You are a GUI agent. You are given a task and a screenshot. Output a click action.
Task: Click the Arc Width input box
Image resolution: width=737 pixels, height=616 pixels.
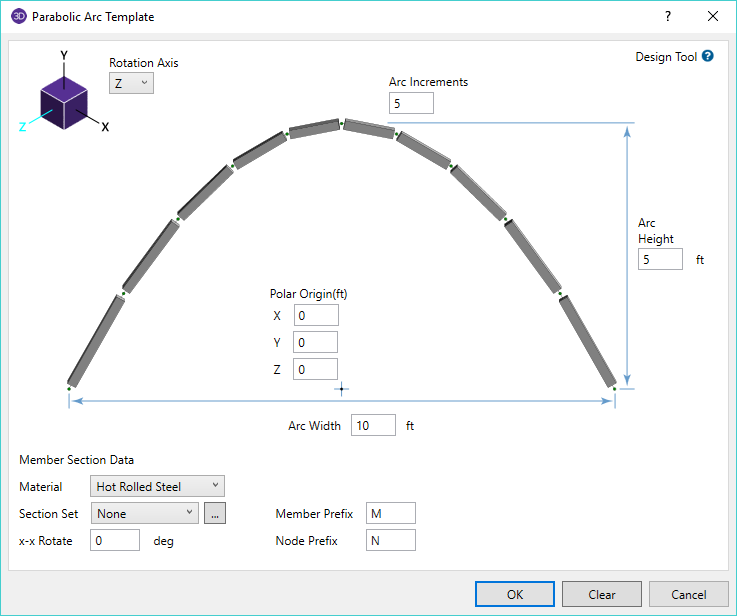(373, 425)
